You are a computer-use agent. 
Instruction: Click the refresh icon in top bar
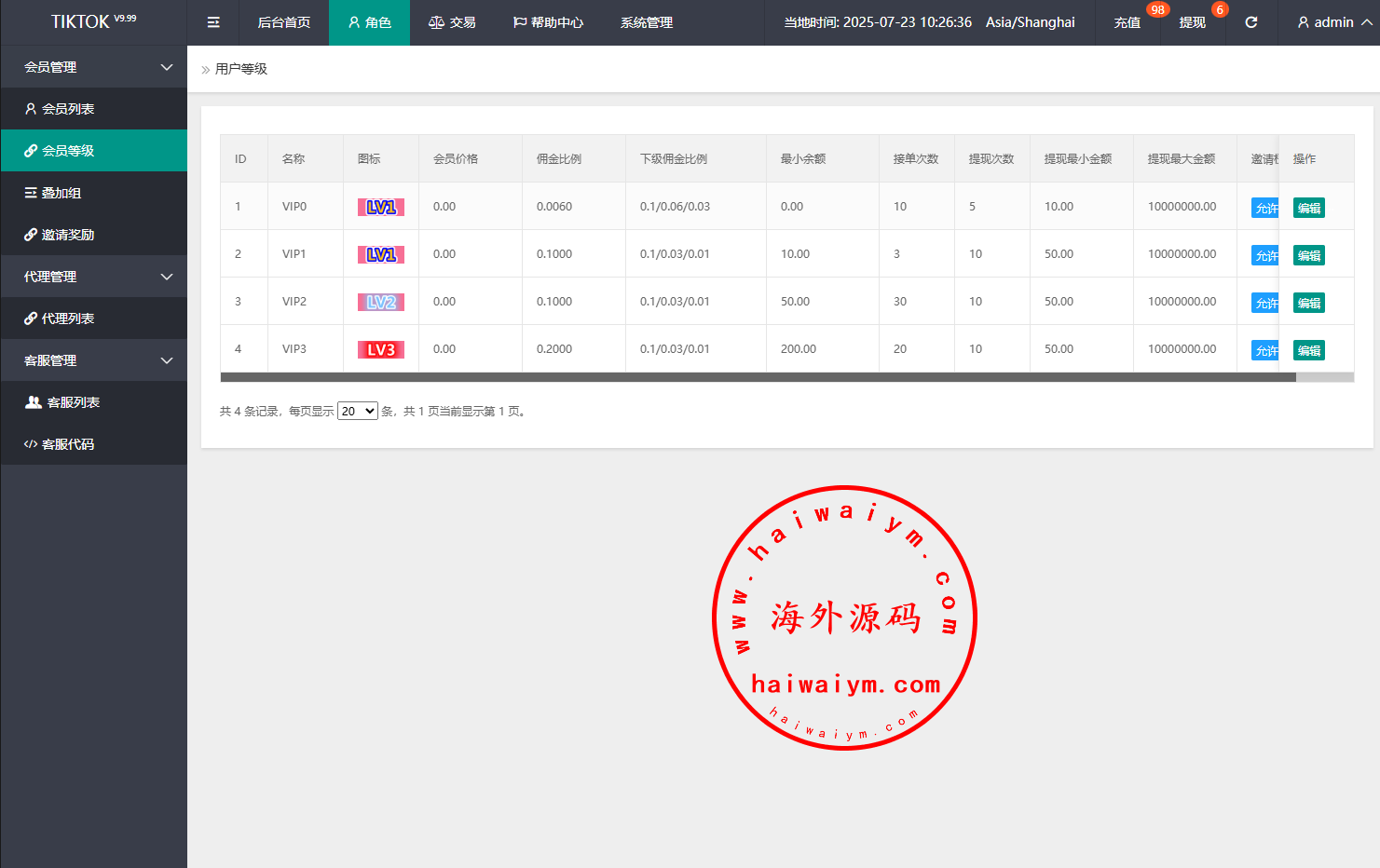[1250, 22]
